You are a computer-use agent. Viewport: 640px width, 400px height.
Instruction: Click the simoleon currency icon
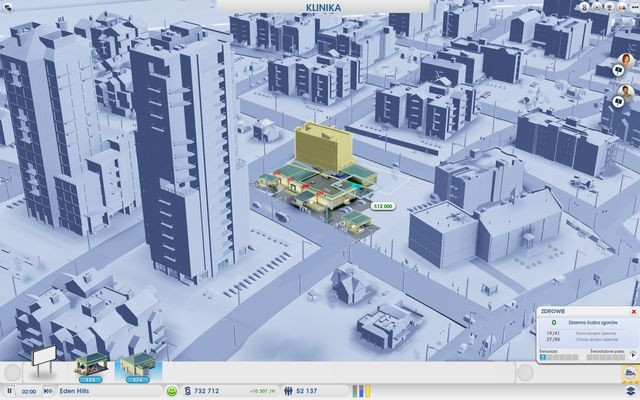click(187, 391)
